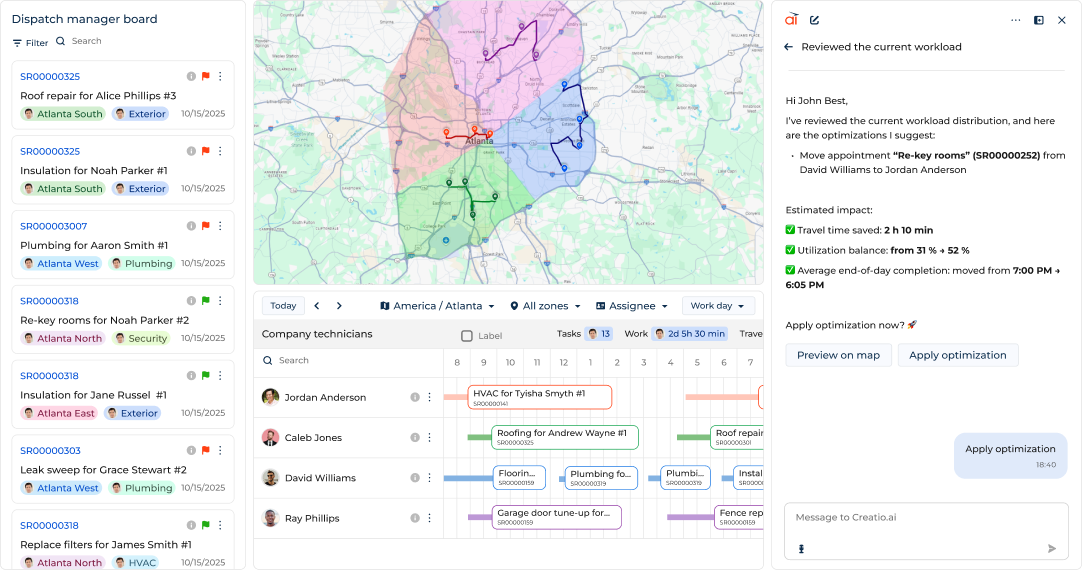1082x570 pixels.
Task: Open the three-dot menu for Caleb Jones
Action: coord(430,438)
